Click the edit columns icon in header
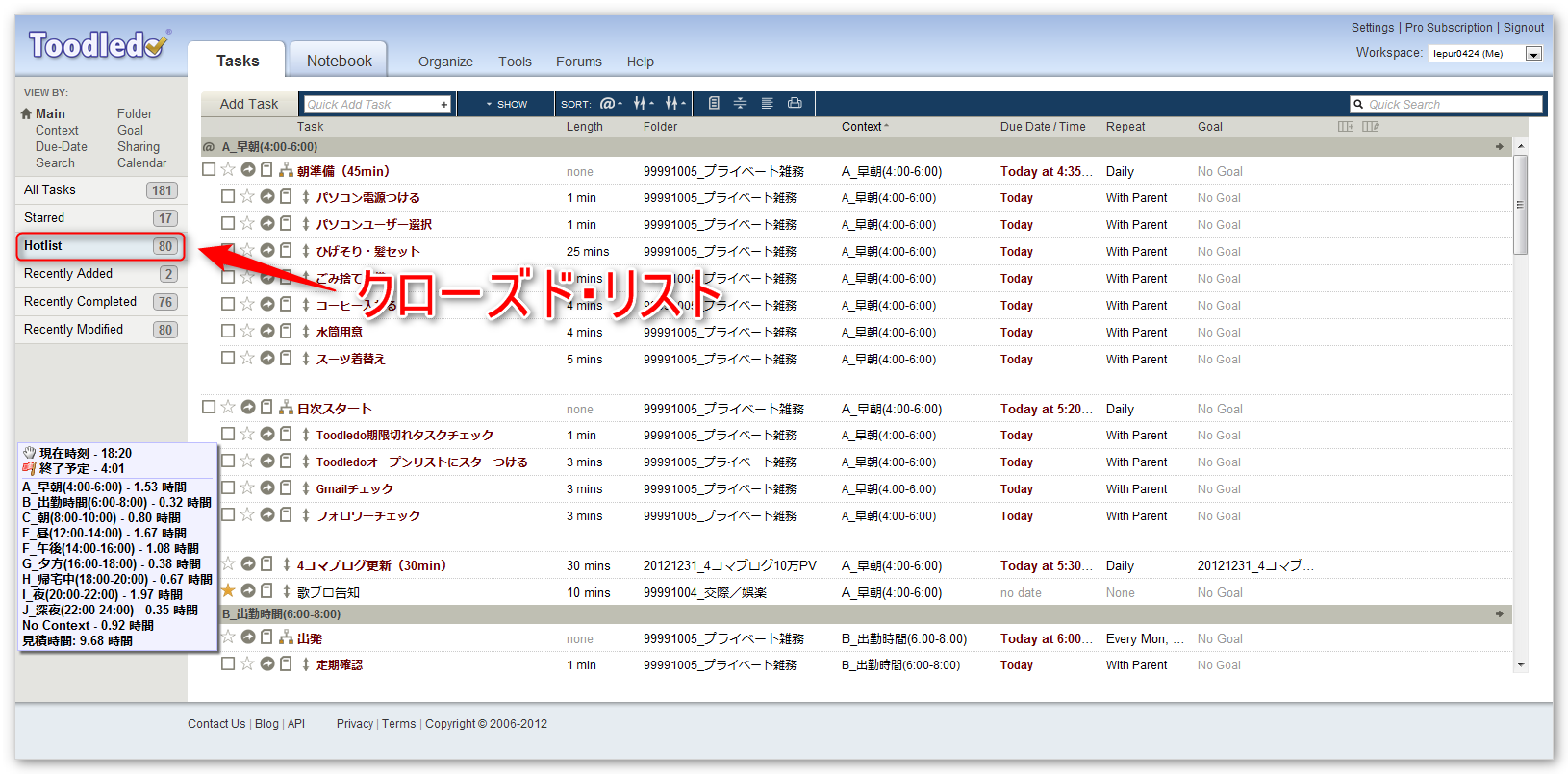This screenshot has height=774, width=1568. click(1371, 127)
